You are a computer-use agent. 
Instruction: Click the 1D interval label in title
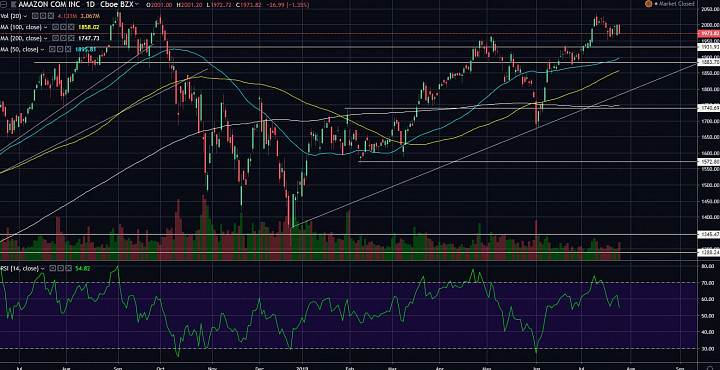click(90, 5)
